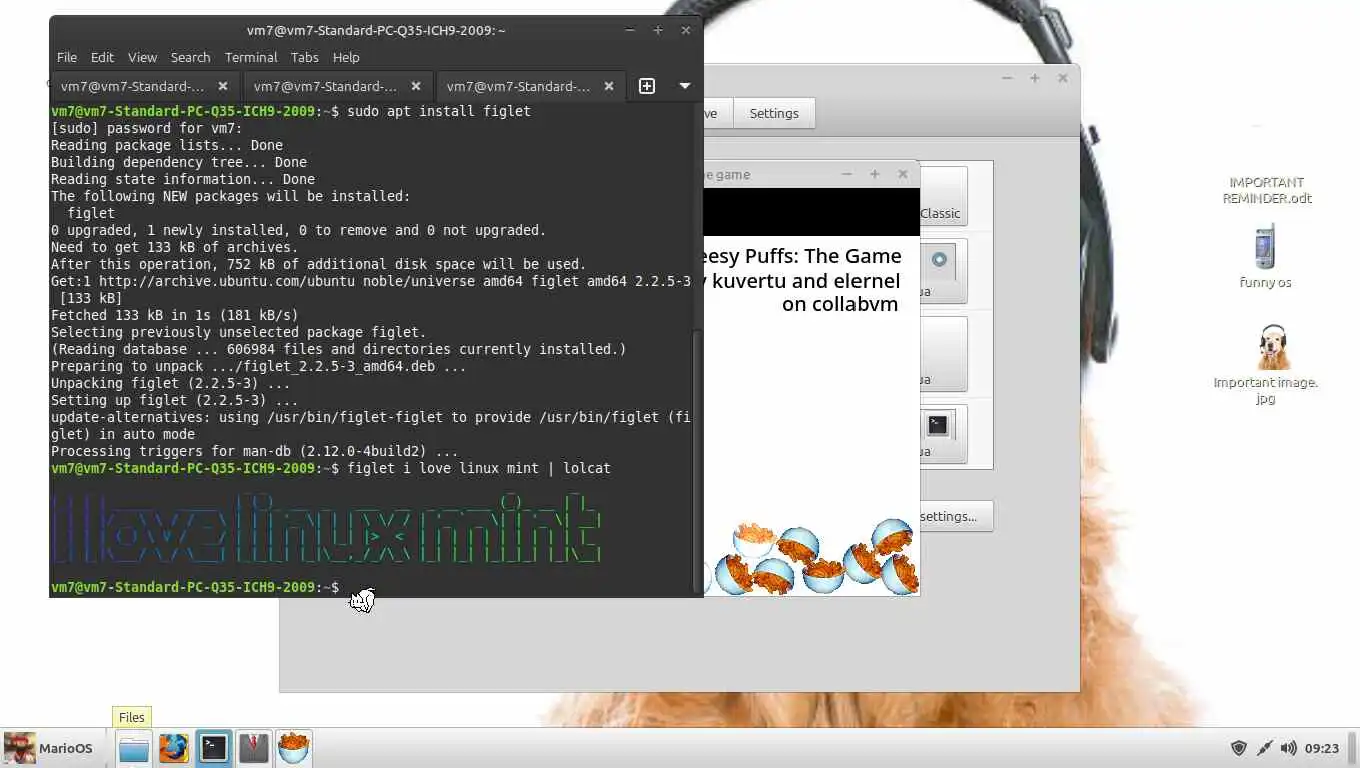Open the File menu in terminal

[67, 57]
